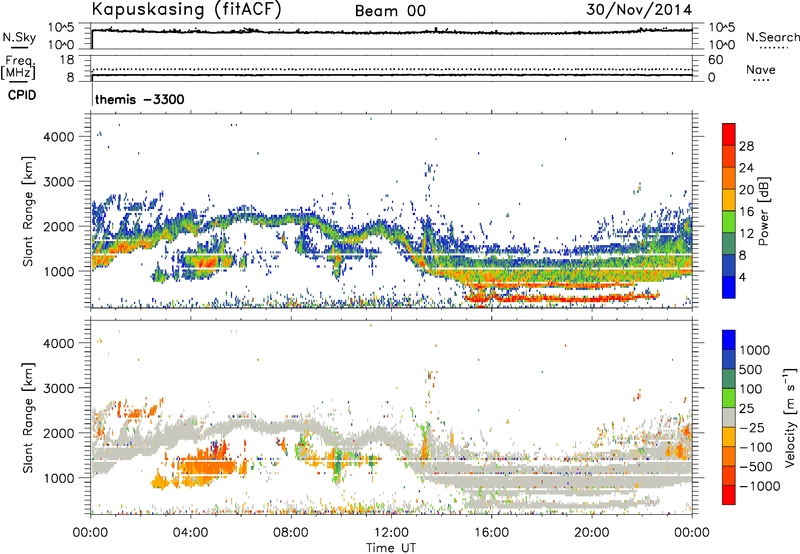Click the 'Slant Range [km]' label of power panel
The width and height of the screenshot is (800, 554).
coord(28,211)
